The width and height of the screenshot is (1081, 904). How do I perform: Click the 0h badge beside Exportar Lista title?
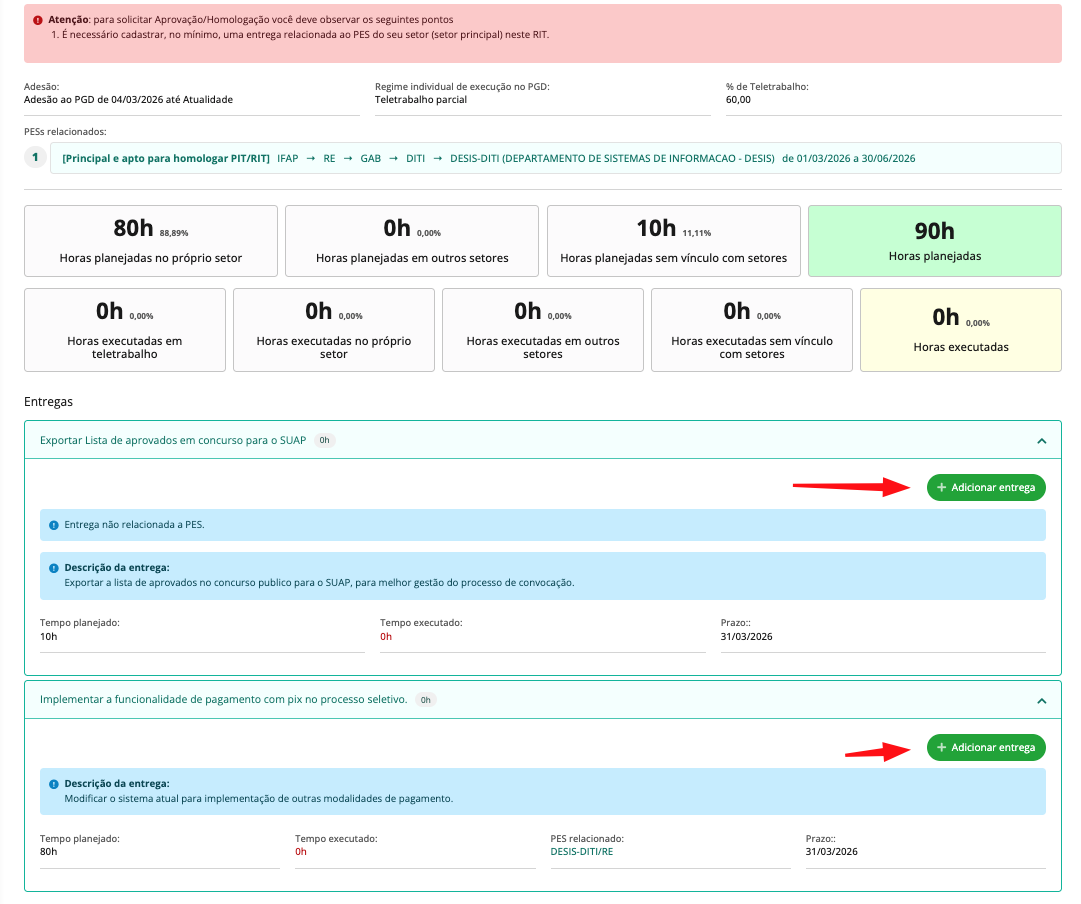click(x=324, y=440)
